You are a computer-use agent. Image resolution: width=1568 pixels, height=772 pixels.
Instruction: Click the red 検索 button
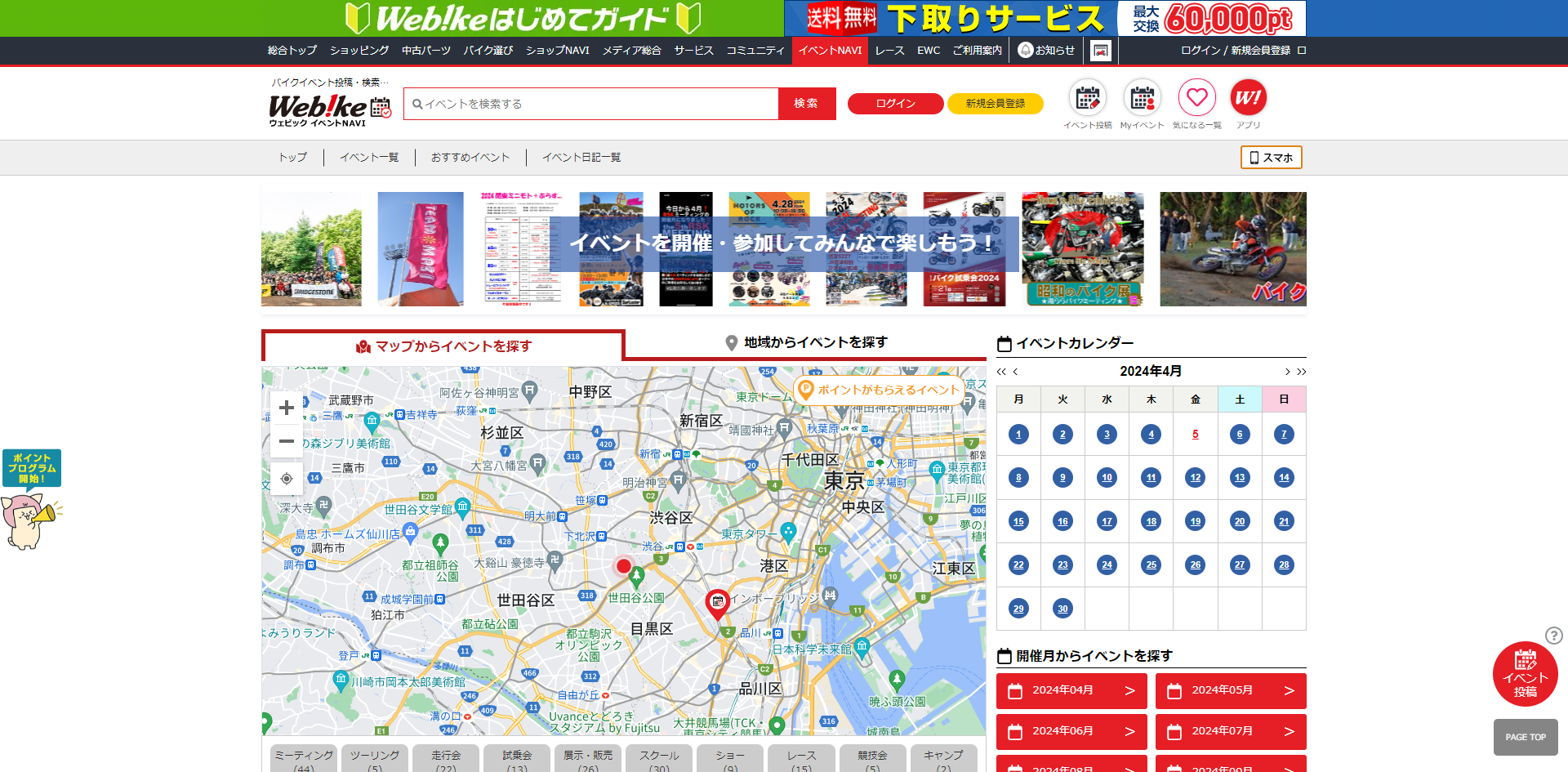[806, 104]
